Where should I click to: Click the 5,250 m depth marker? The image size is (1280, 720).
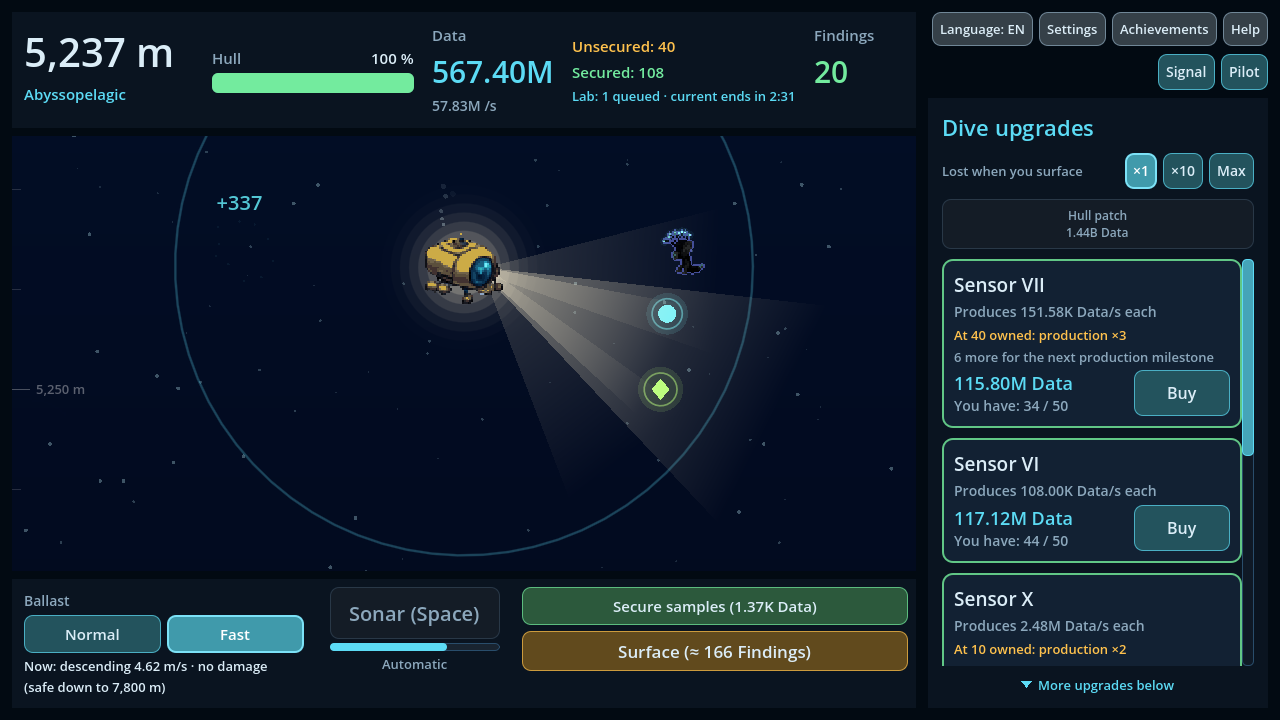tap(60, 389)
